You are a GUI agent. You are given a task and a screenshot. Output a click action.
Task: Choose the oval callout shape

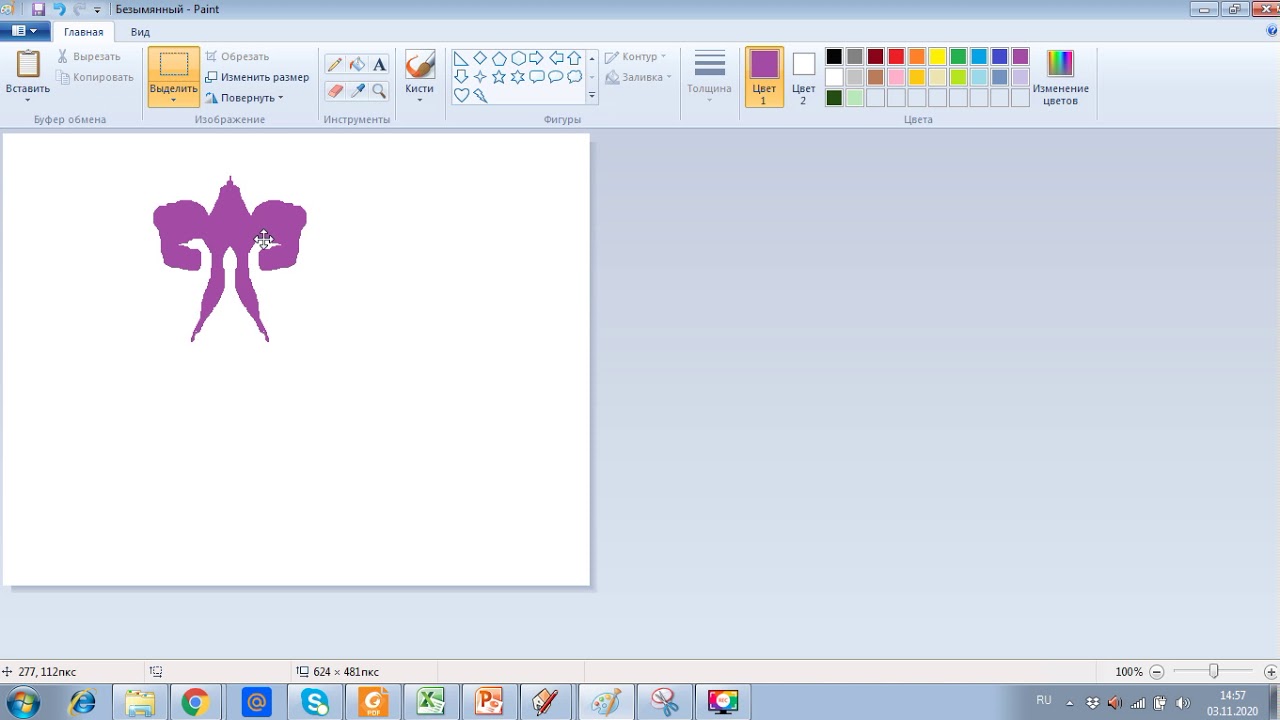(x=556, y=77)
